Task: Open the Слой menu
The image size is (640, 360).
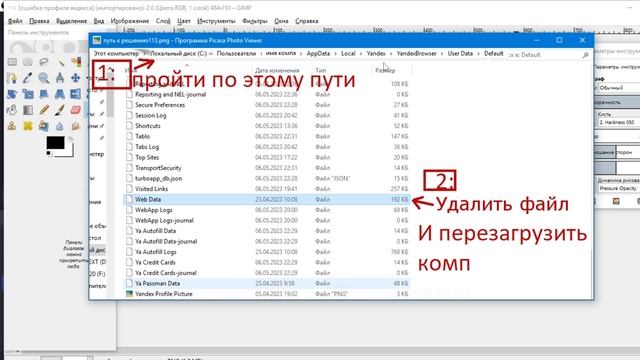Action: point(163,21)
